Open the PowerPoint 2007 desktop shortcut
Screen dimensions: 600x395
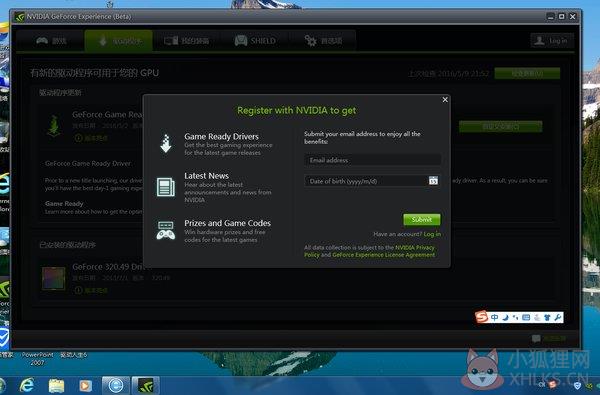pyautogui.click(x=38, y=359)
